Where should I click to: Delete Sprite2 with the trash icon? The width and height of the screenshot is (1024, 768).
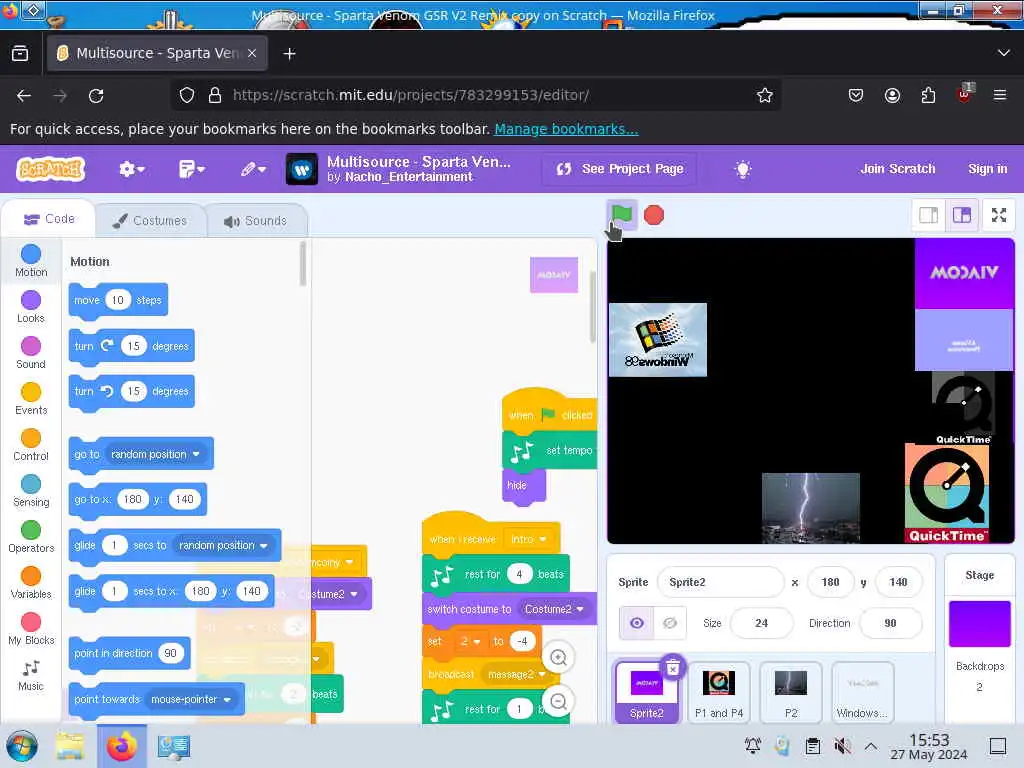tap(673, 667)
